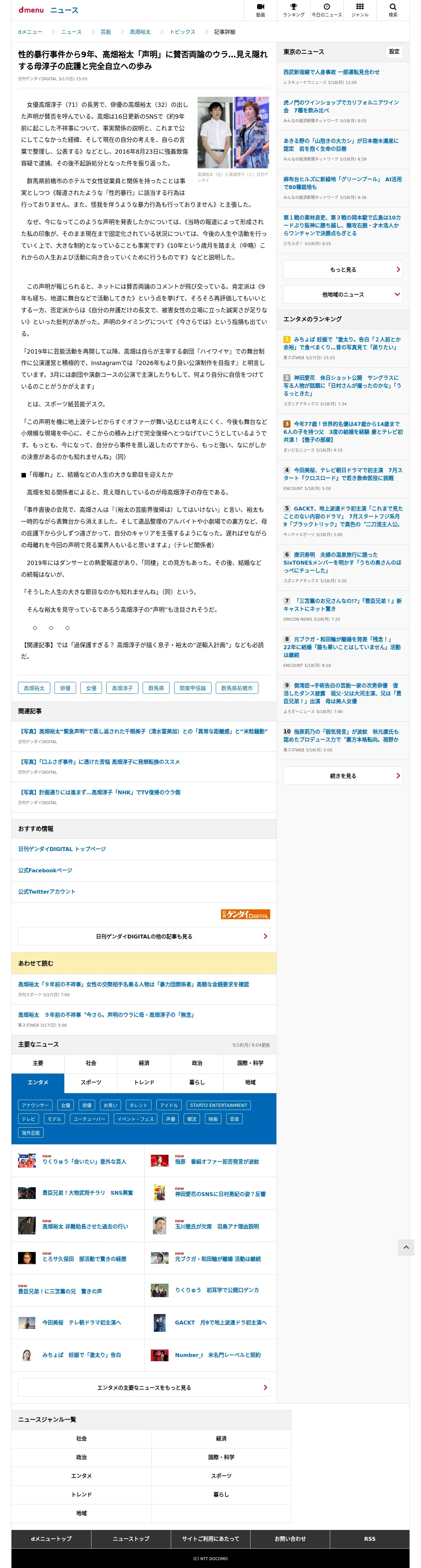This screenshot has width=421, height=1568.
Task: Click the トピックス breadcrumb link
Action: pos(182,32)
